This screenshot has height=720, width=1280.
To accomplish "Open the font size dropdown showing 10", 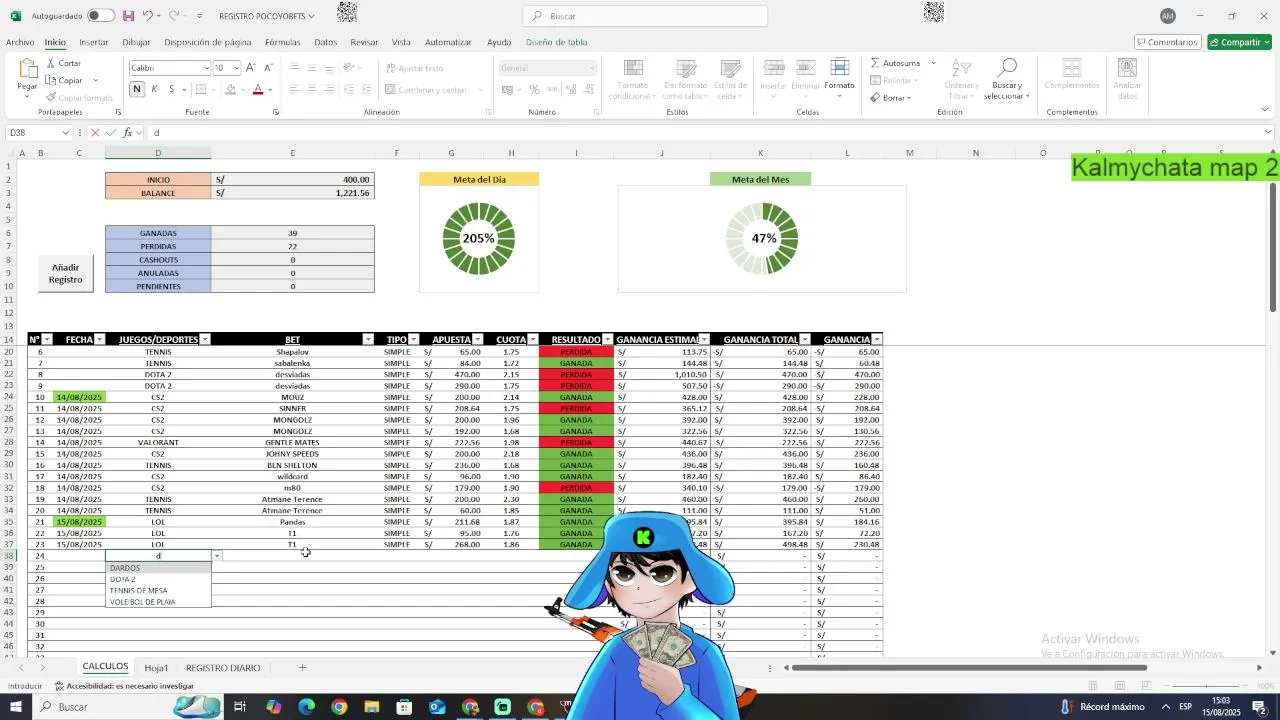I will [237, 68].
